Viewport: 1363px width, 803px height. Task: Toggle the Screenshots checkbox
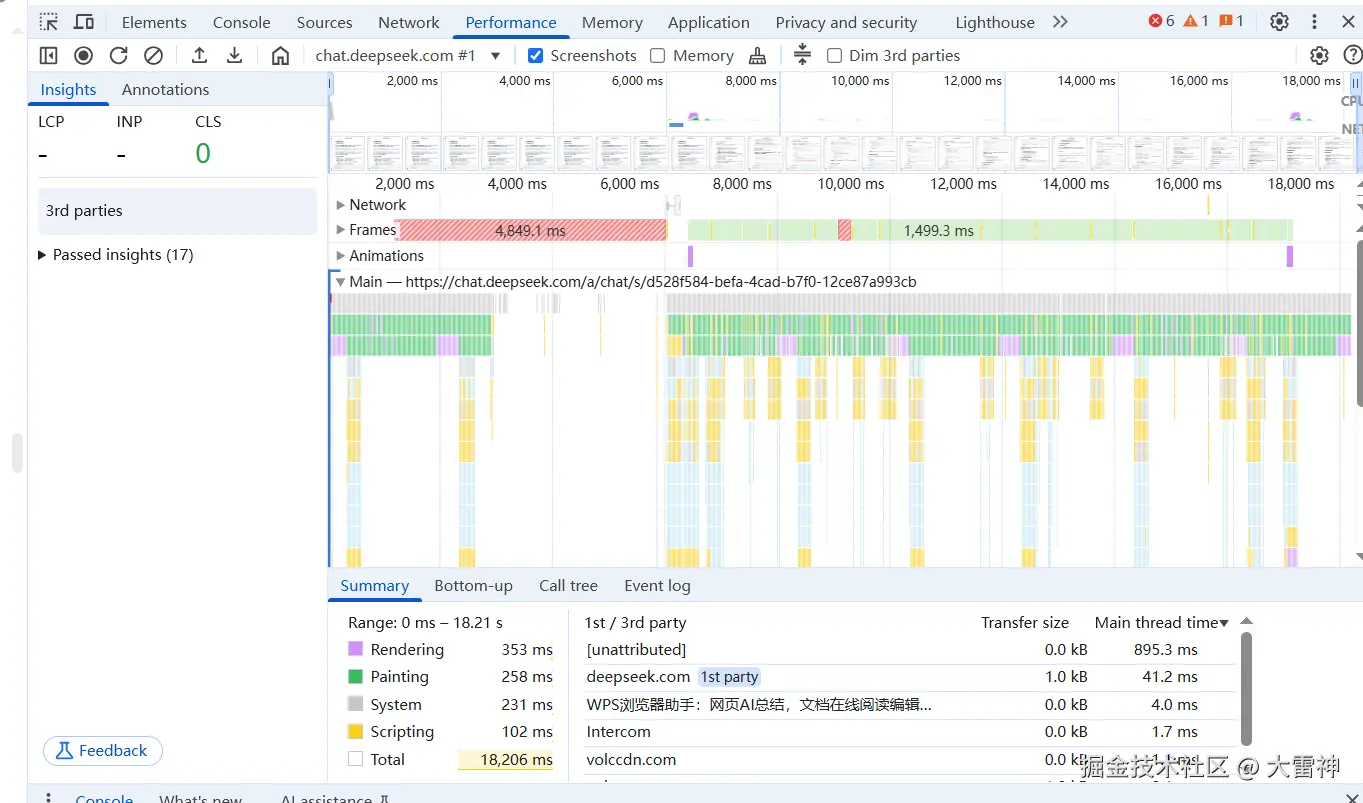(535, 56)
